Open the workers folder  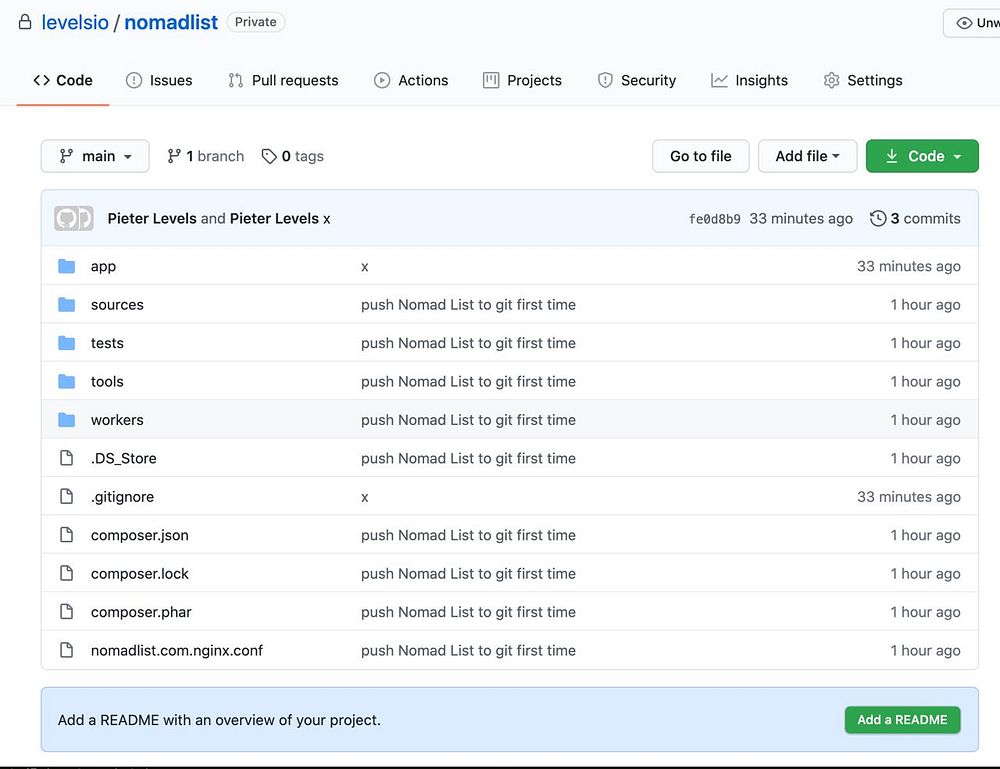pyautogui.click(x=117, y=420)
